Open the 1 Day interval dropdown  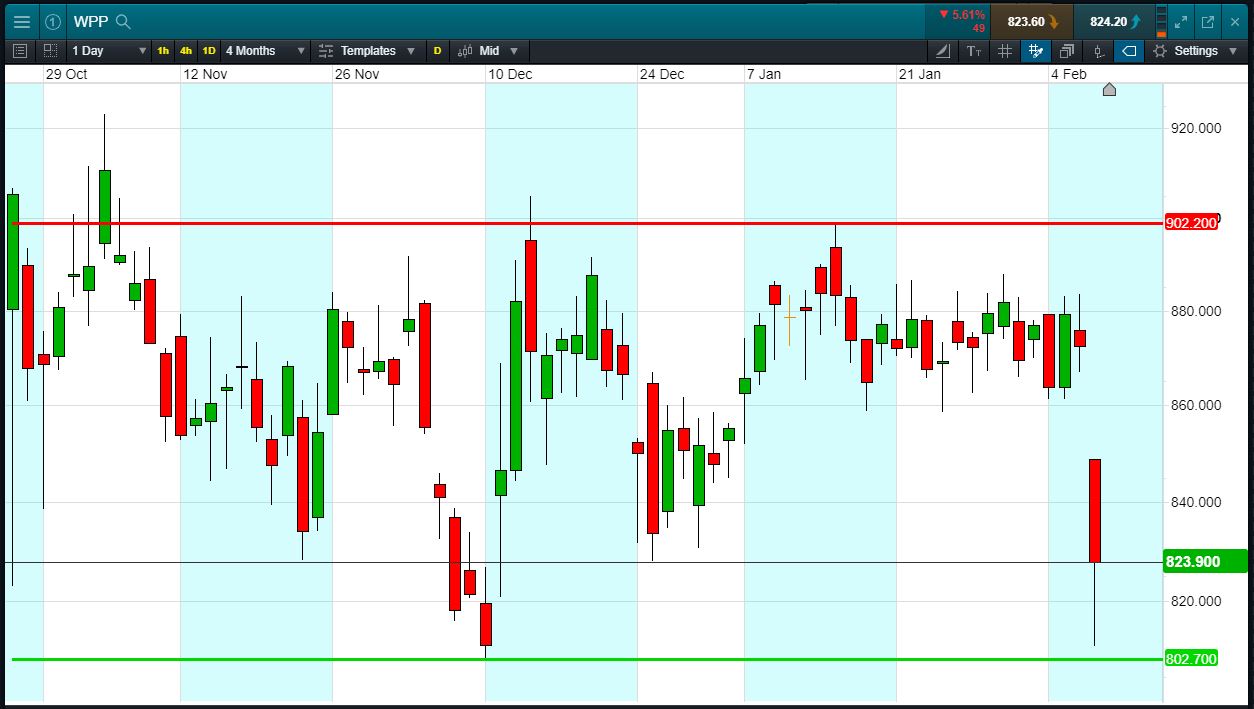pos(109,50)
